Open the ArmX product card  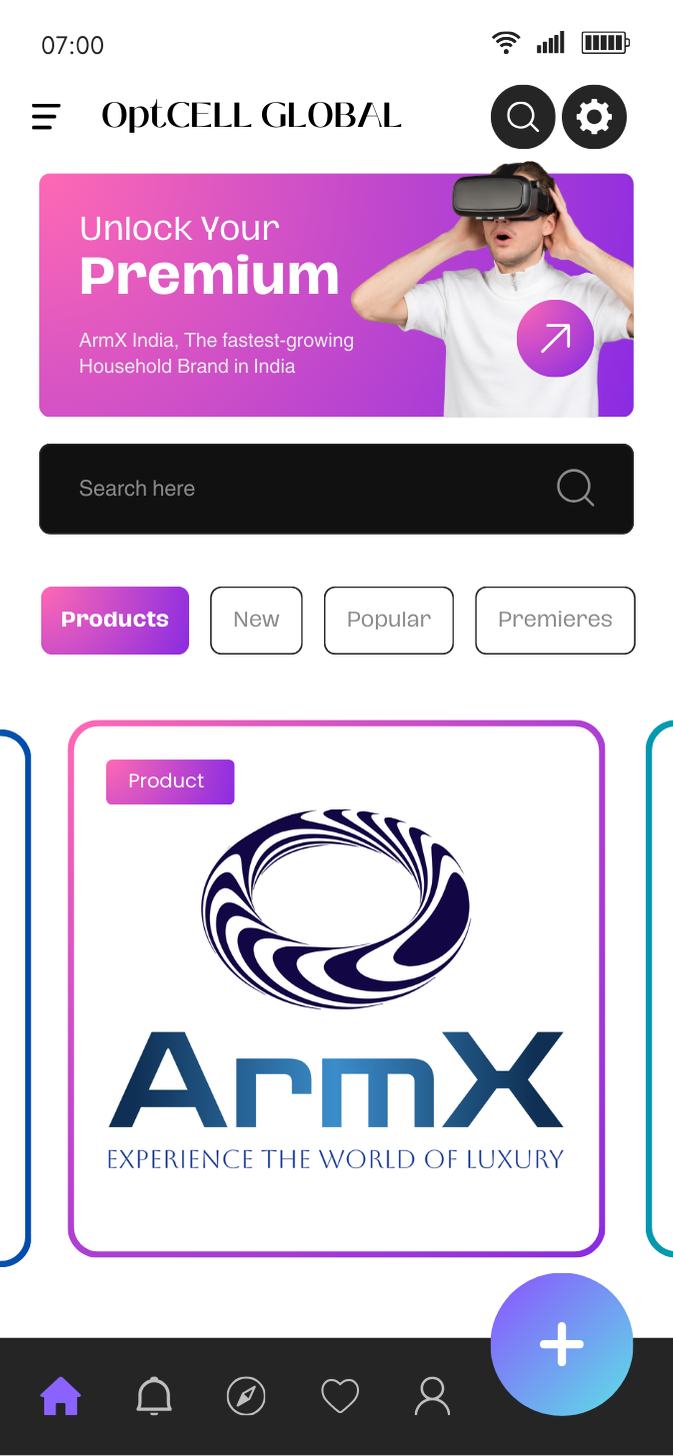click(x=336, y=988)
